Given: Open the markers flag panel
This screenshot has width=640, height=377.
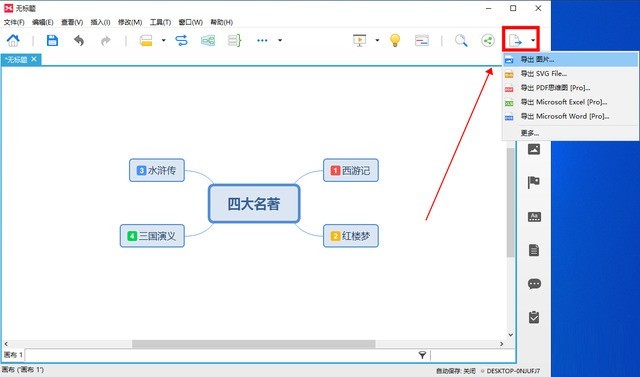Looking at the screenshot, I should 534,182.
